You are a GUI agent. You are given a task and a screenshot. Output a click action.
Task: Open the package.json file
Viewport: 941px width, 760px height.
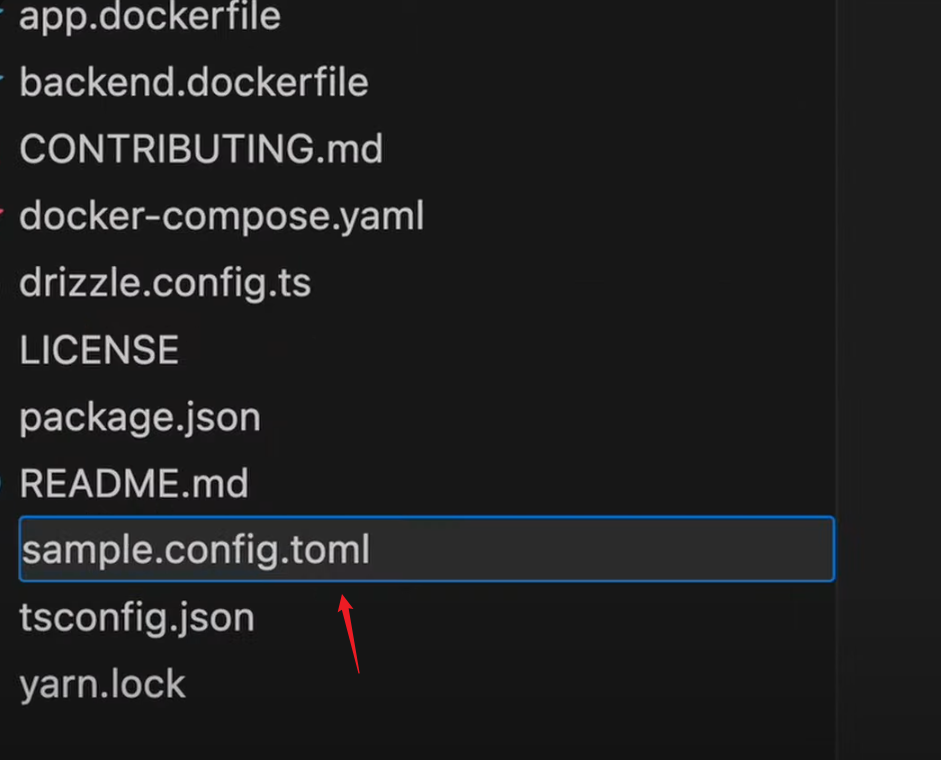click(140, 417)
